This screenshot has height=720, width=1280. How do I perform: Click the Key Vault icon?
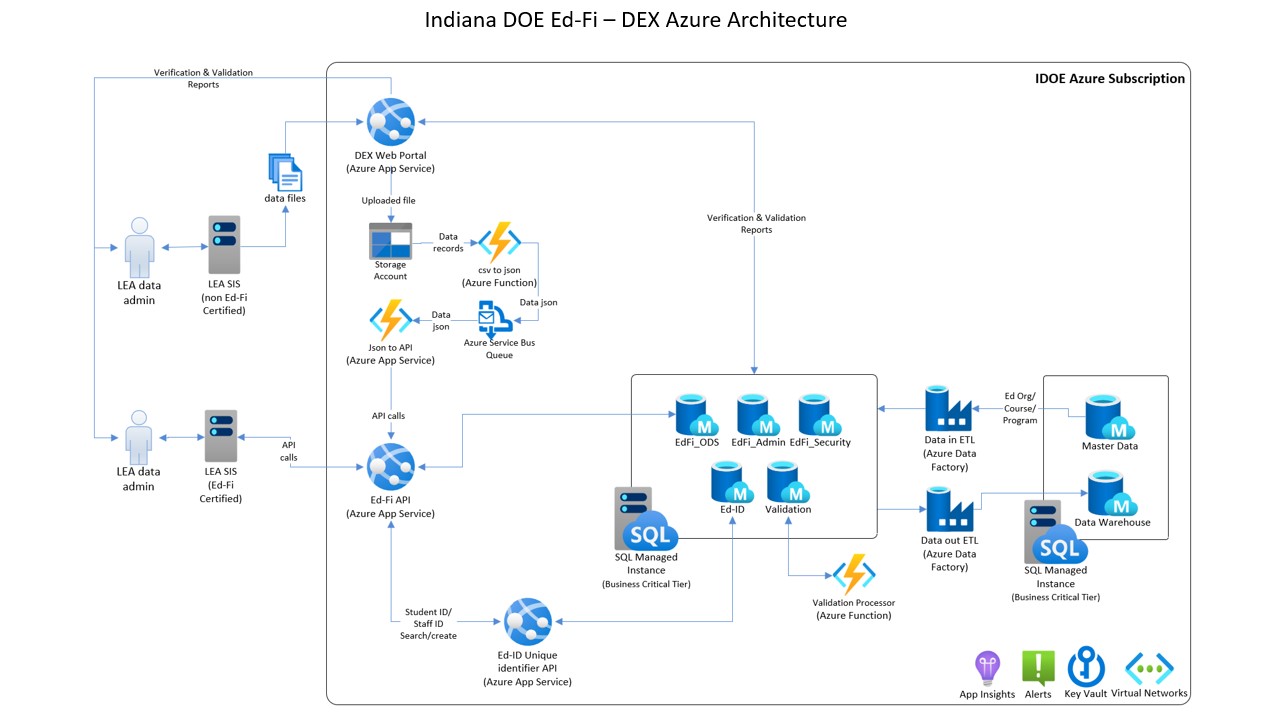coord(1085,667)
